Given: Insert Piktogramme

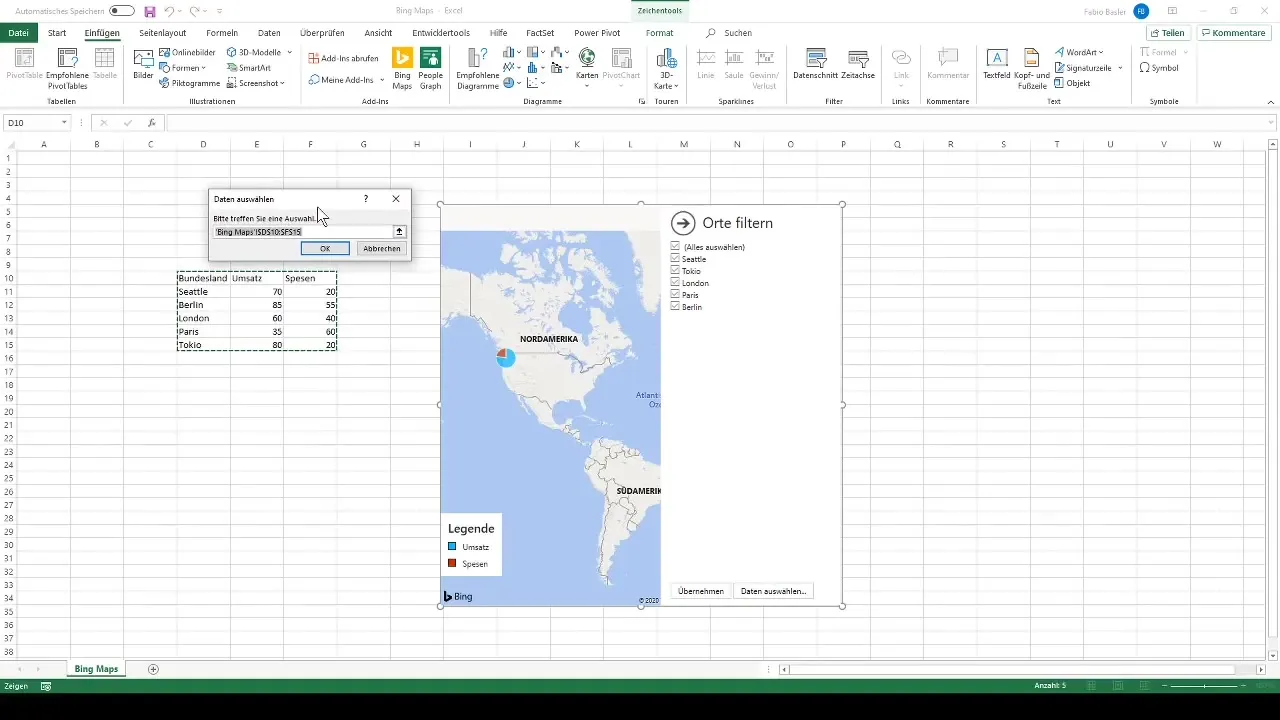Looking at the screenshot, I should (189, 83).
